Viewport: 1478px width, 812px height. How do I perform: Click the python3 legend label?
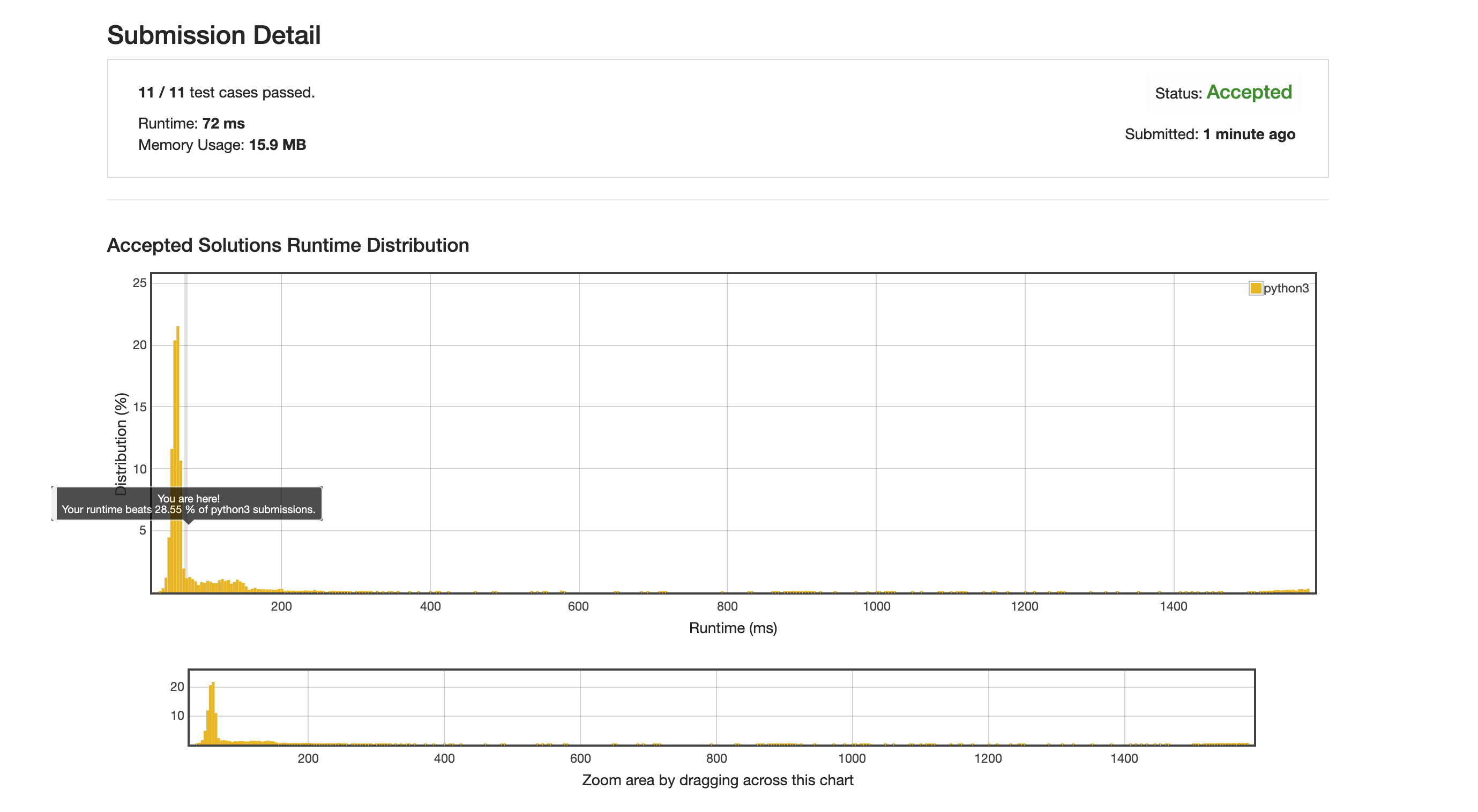click(1286, 288)
